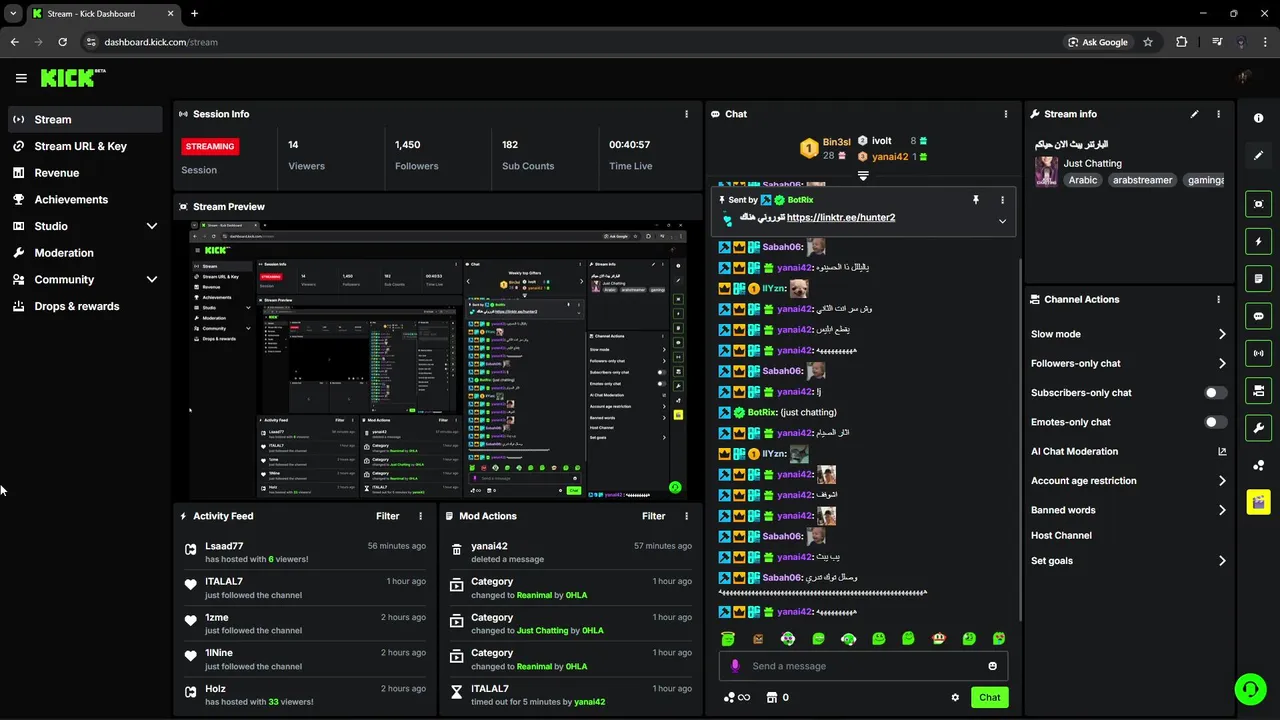Open the Mod Actions three-dot menu

686,516
